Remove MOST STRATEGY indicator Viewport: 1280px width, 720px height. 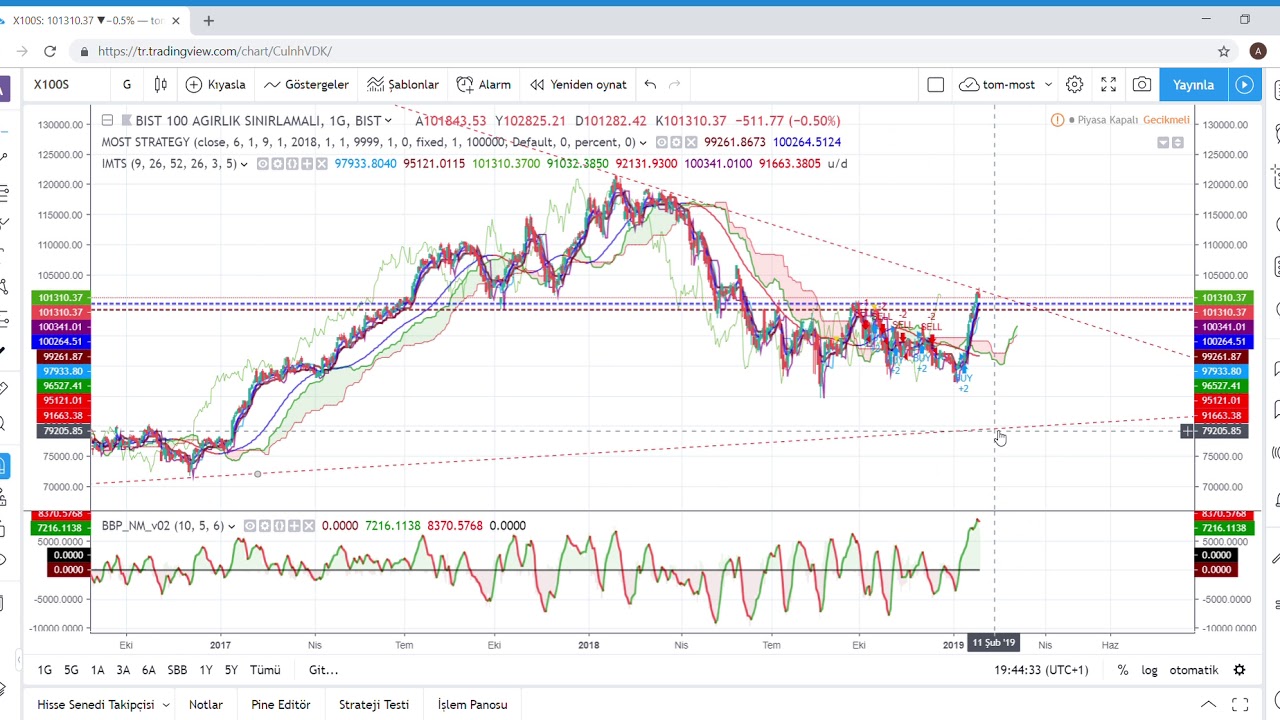(690, 142)
